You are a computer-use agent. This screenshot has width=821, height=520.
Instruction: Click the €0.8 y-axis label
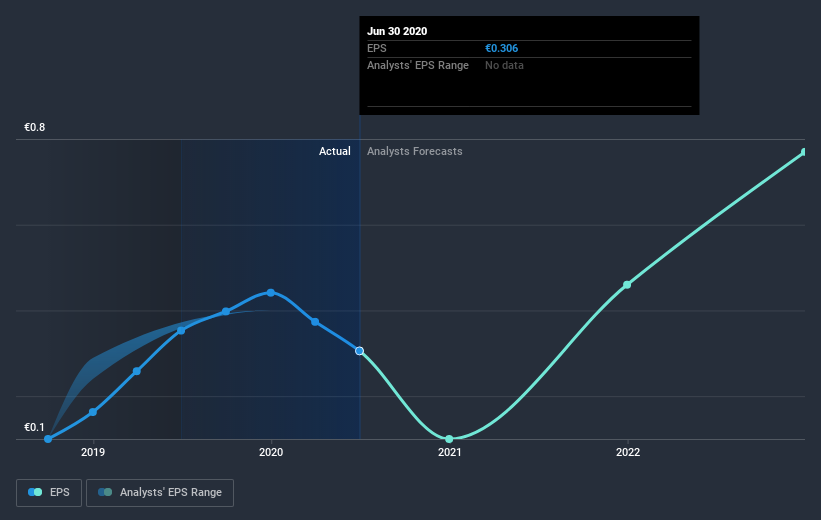point(35,127)
